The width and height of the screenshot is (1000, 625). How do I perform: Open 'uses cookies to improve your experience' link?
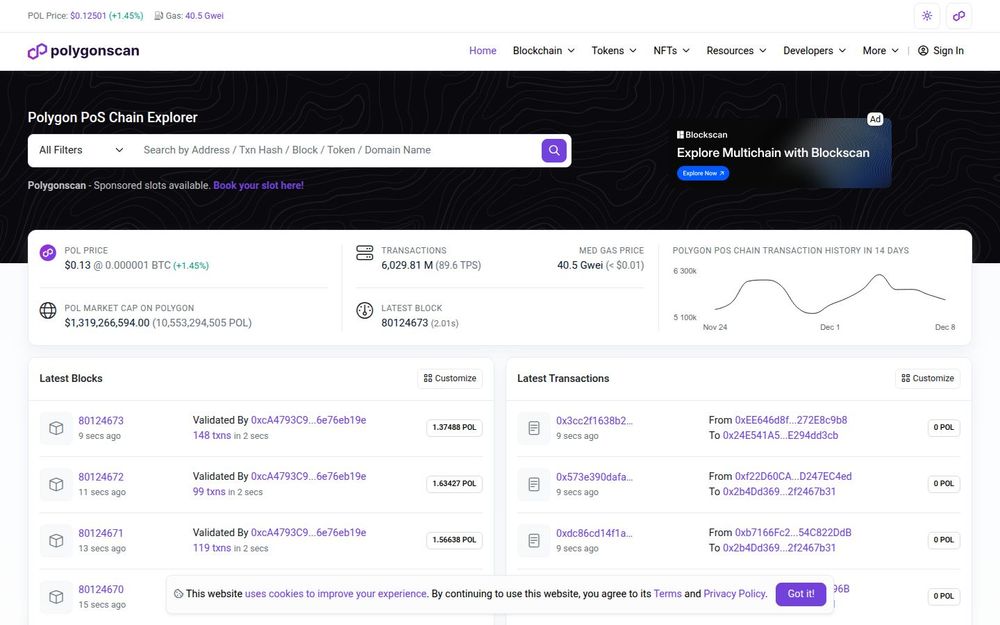336,594
